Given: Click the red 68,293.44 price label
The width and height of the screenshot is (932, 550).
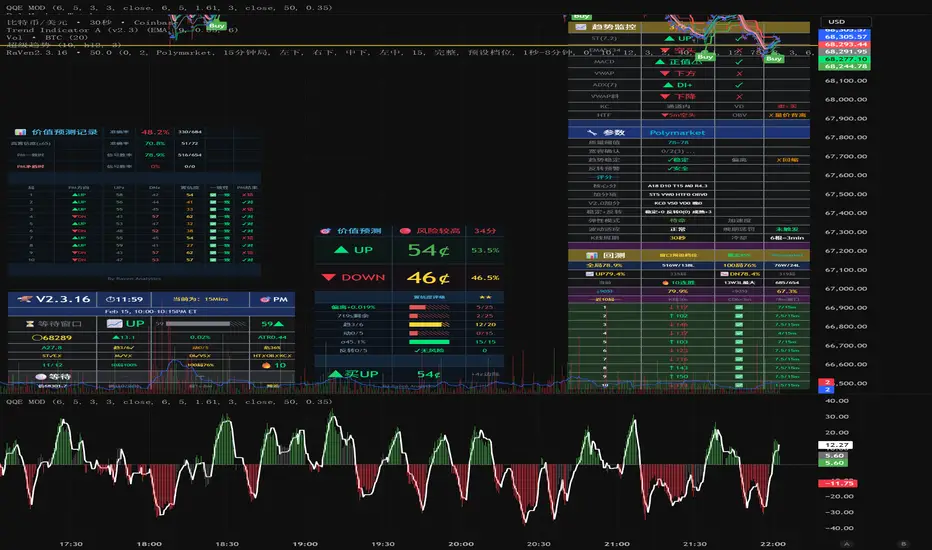Looking at the screenshot, I should click(x=844, y=45).
